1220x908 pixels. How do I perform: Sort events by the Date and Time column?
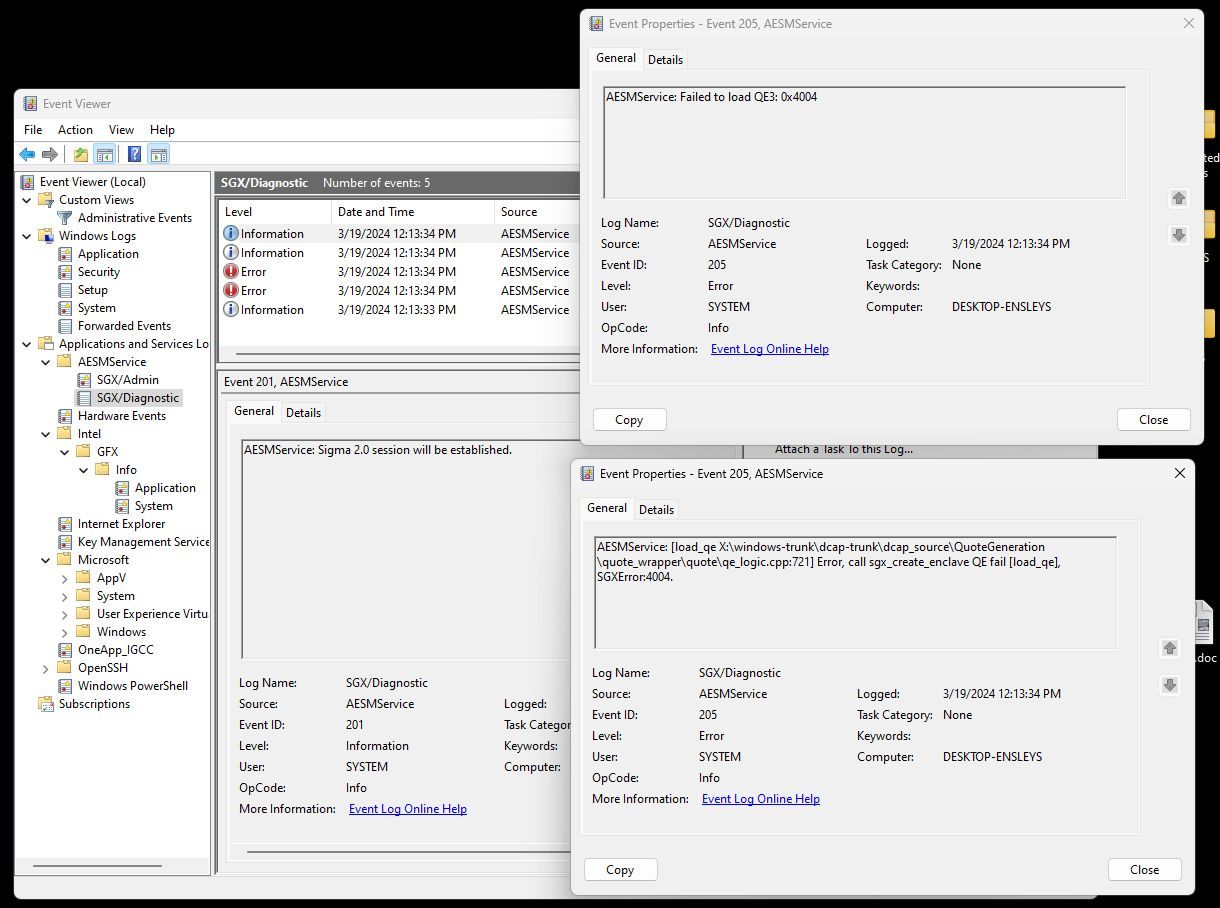coord(413,212)
